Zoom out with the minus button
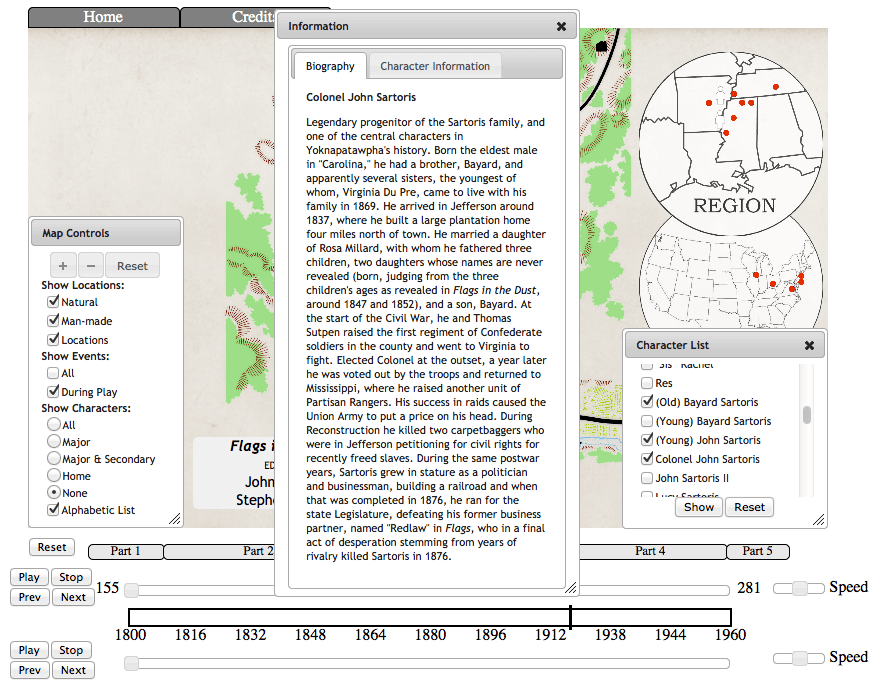882x681 pixels. [x=90, y=266]
